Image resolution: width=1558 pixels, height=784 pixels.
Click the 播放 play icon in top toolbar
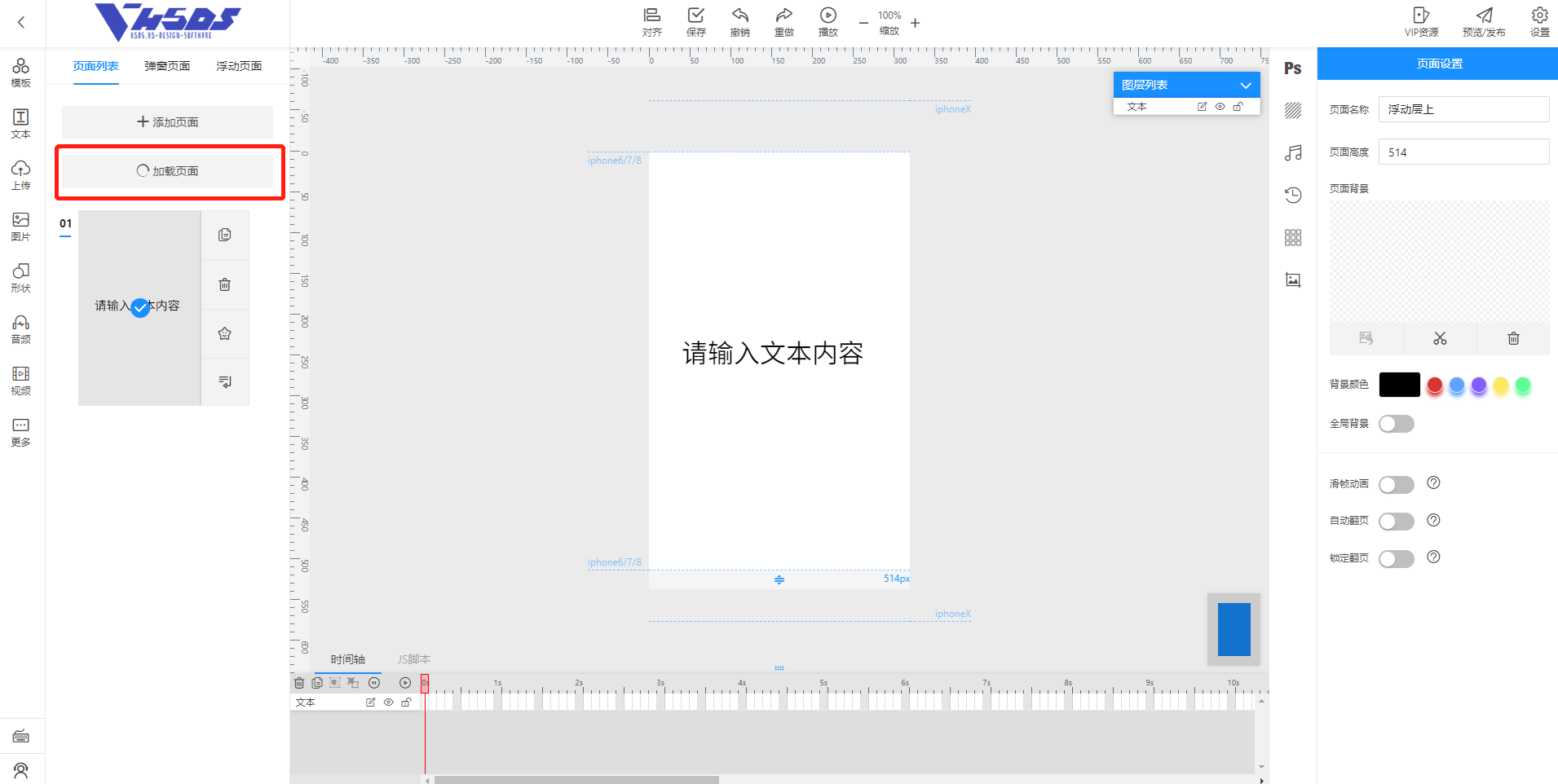[828, 22]
